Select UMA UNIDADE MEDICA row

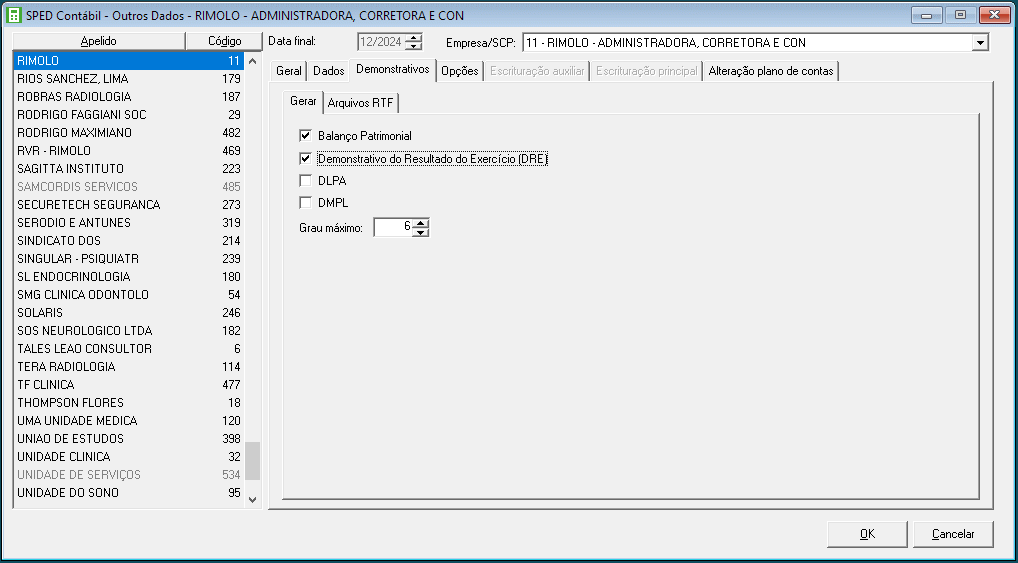pos(129,421)
